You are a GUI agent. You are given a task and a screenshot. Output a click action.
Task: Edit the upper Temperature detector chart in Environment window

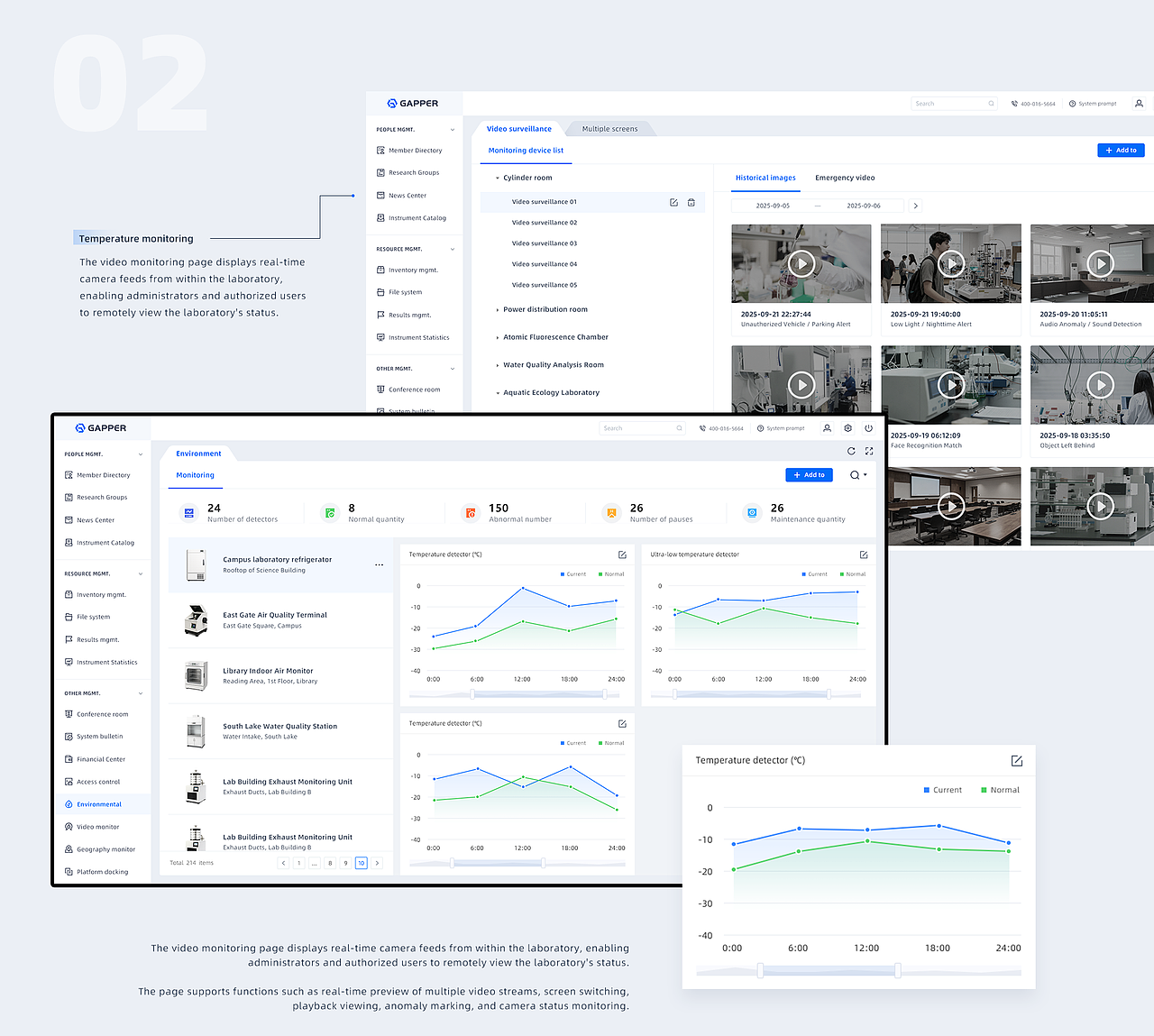[622, 555]
